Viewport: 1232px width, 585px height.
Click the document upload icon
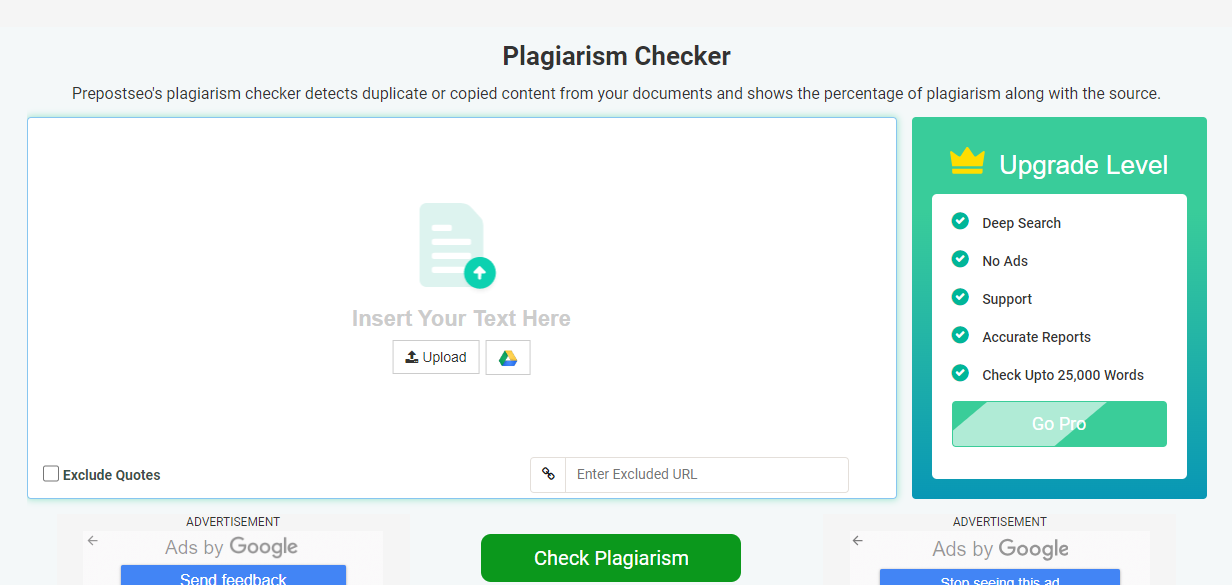[x=457, y=246]
